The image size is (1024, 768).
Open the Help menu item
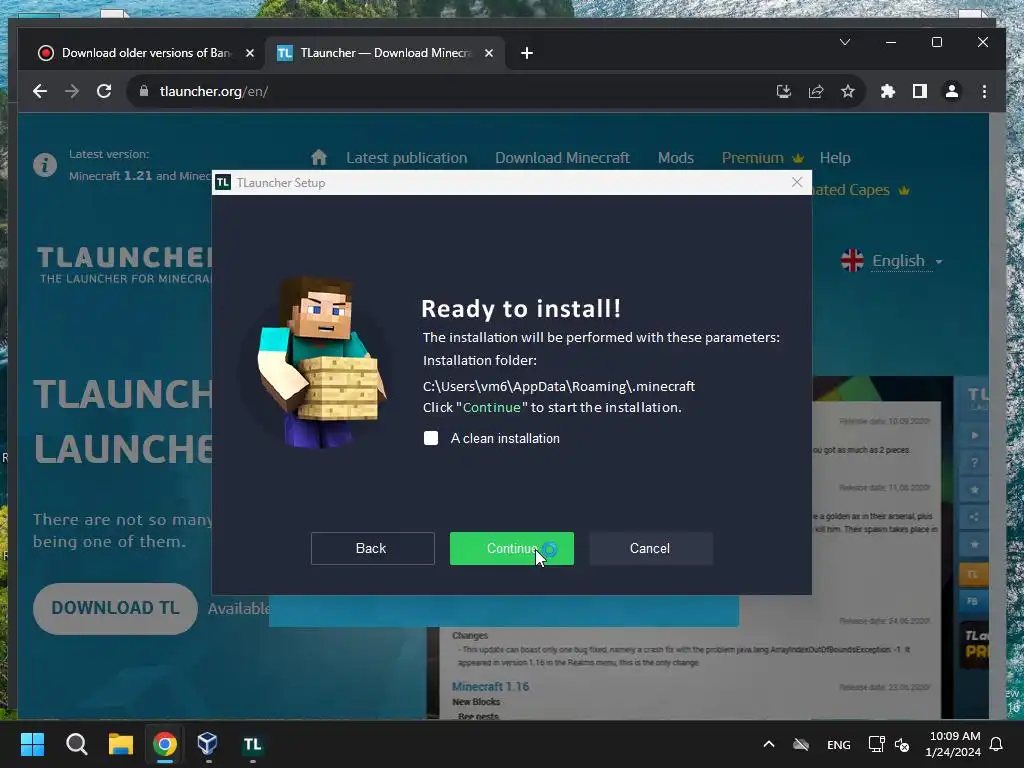835,158
